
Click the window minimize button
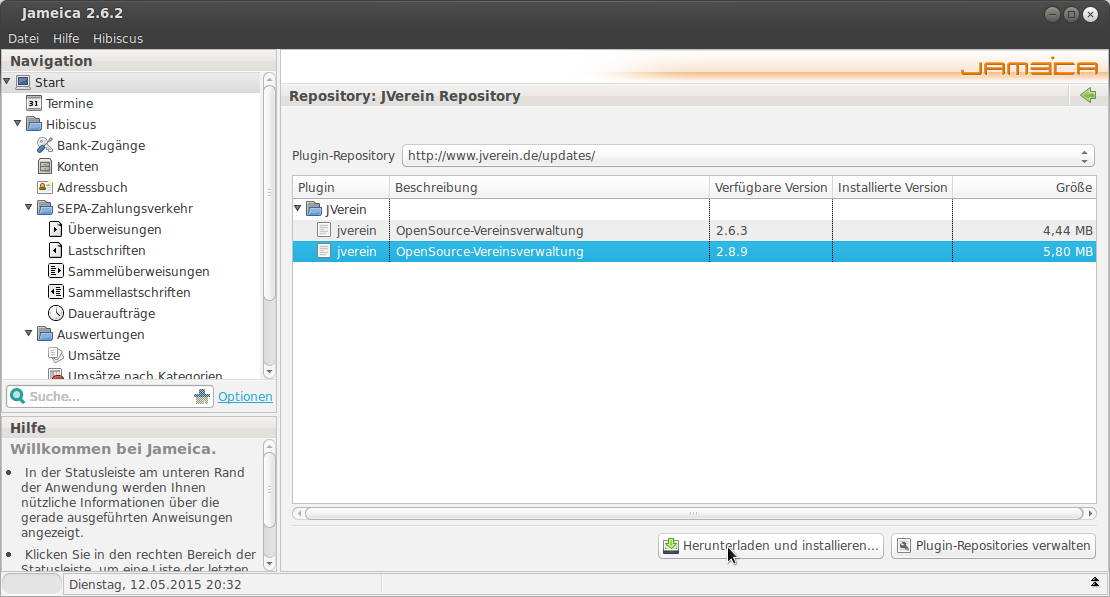pos(1053,14)
